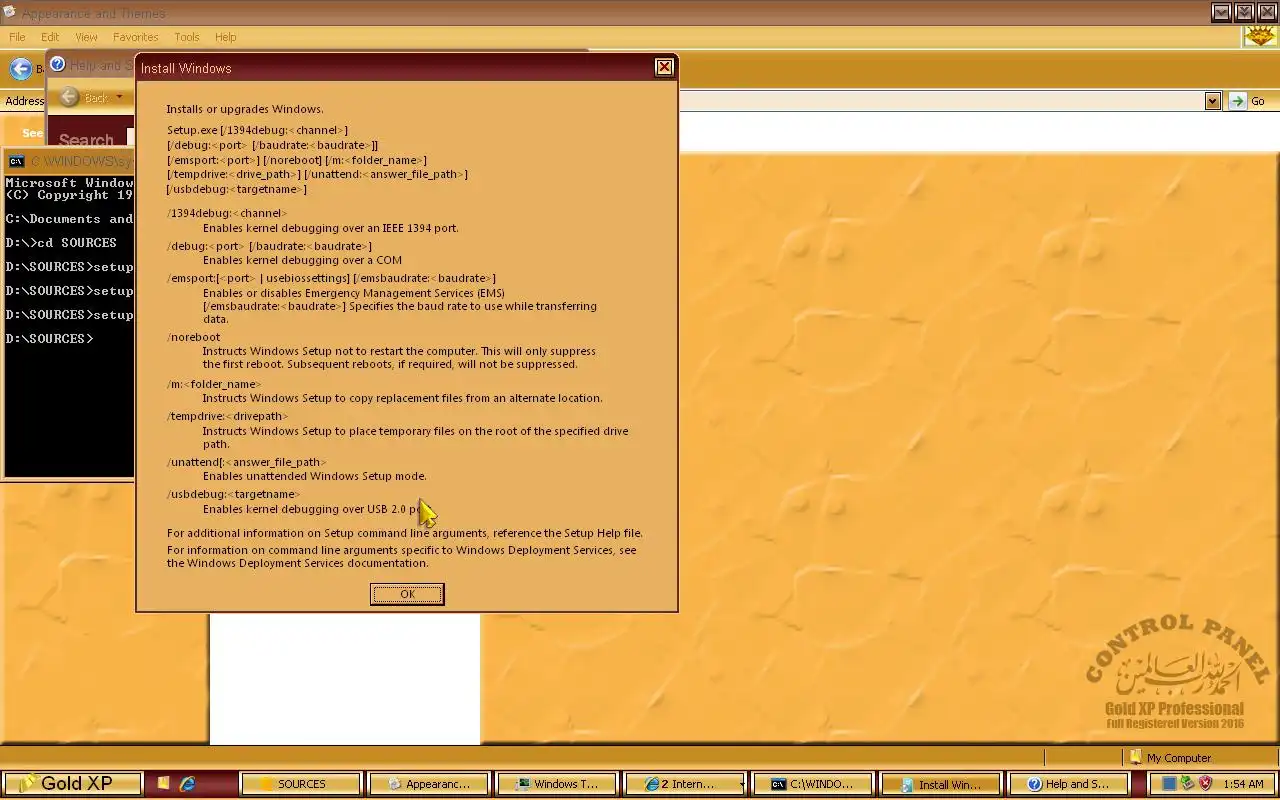Click the green system tray icon
Screen dimensions: 1280x800
pyautogui.click(x=1187, y=784)
